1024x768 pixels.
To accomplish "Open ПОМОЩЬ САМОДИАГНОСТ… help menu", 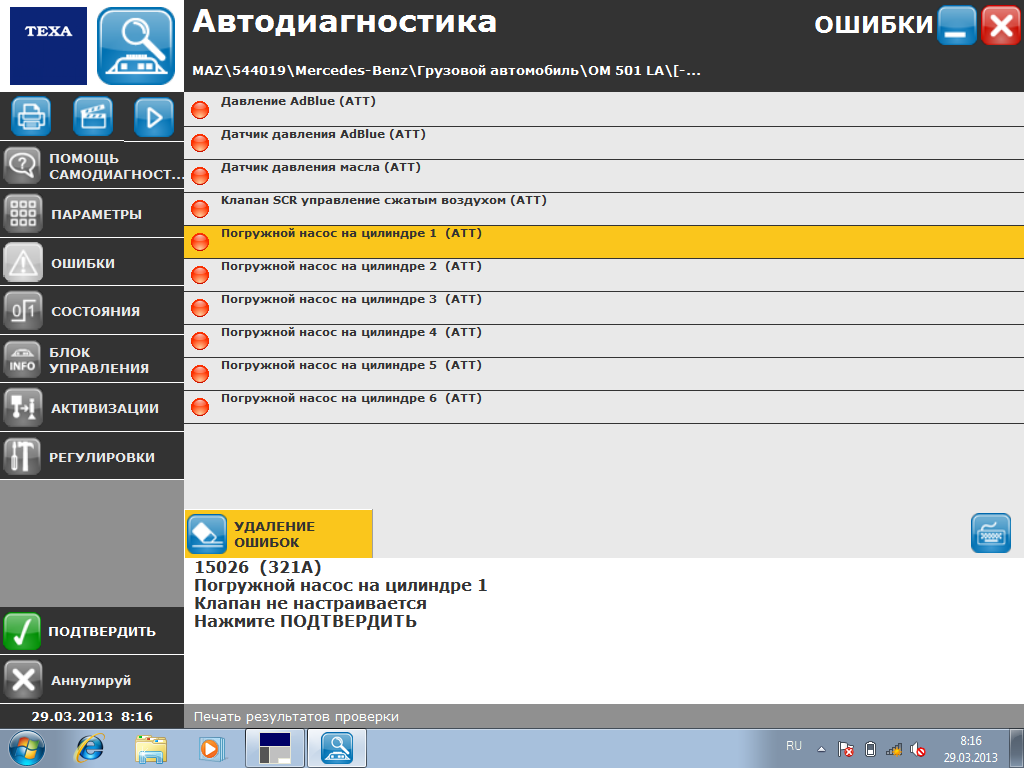I will tap(92, 166).
